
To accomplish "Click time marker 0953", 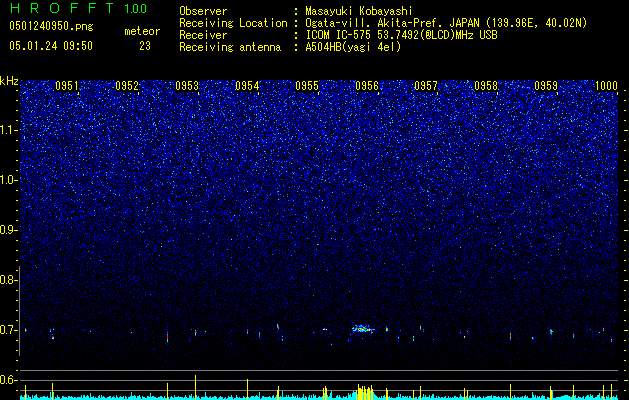I will tap(187, 86).
